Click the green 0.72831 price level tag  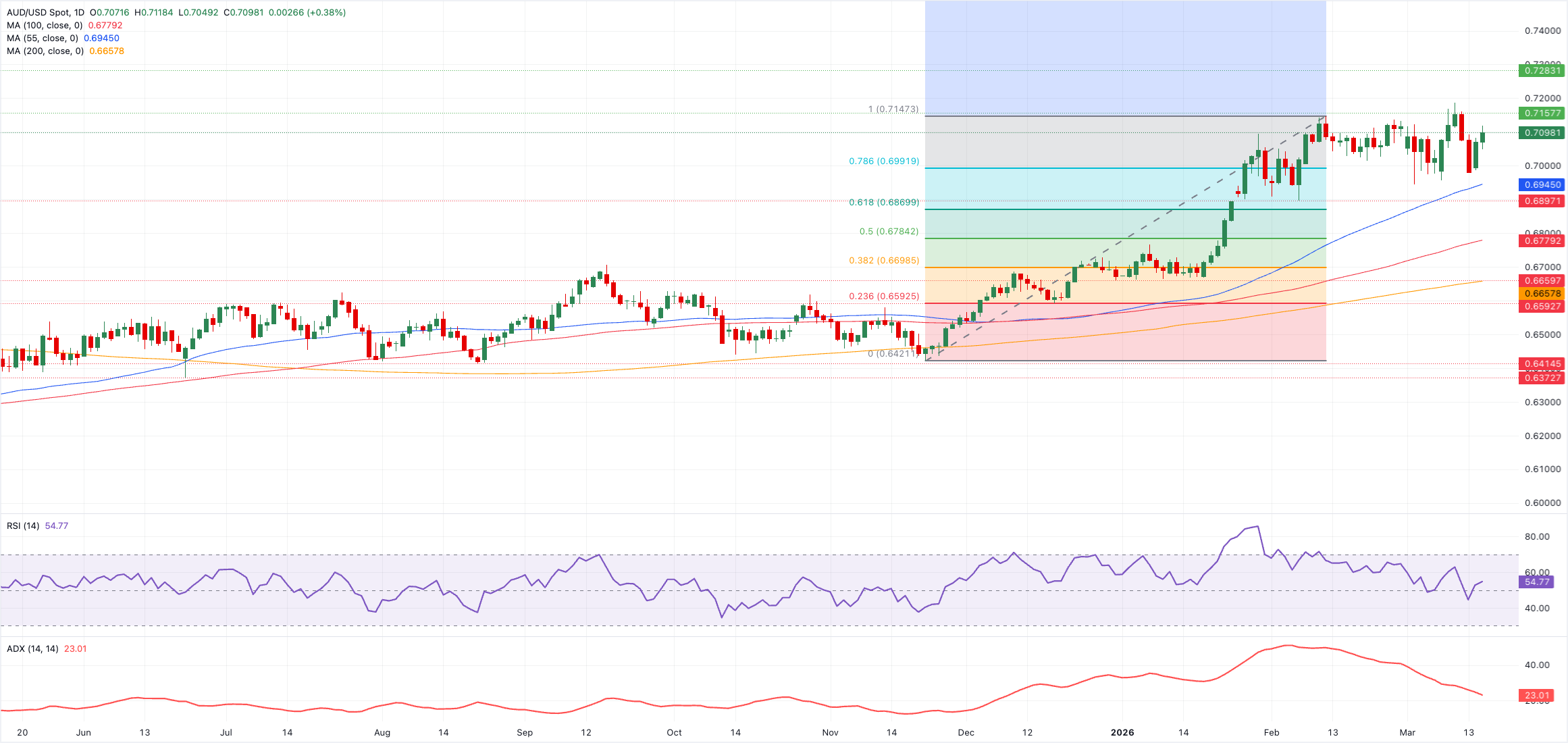1542,71
